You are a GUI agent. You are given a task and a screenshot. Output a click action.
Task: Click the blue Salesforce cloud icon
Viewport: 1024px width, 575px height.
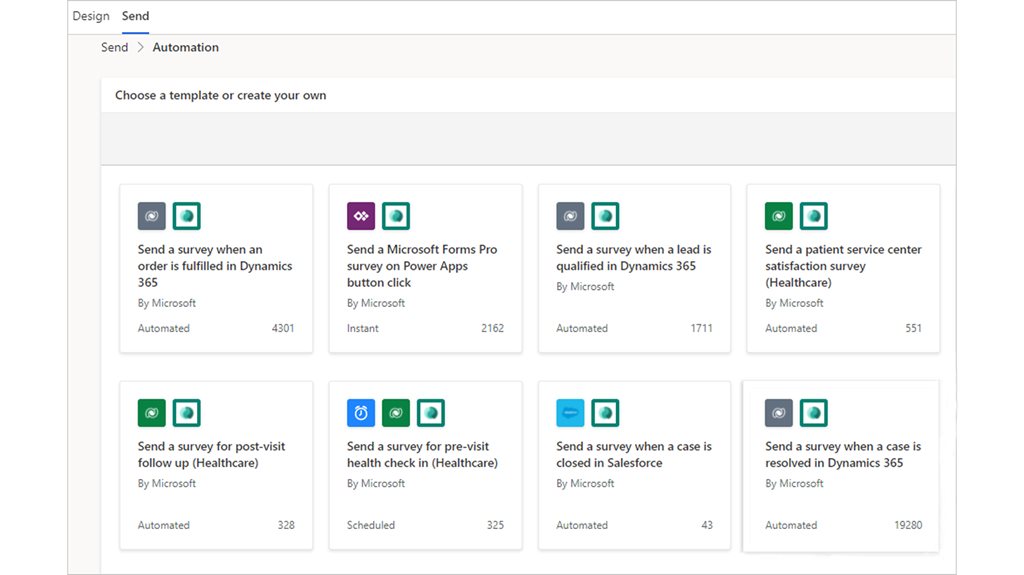570,413
